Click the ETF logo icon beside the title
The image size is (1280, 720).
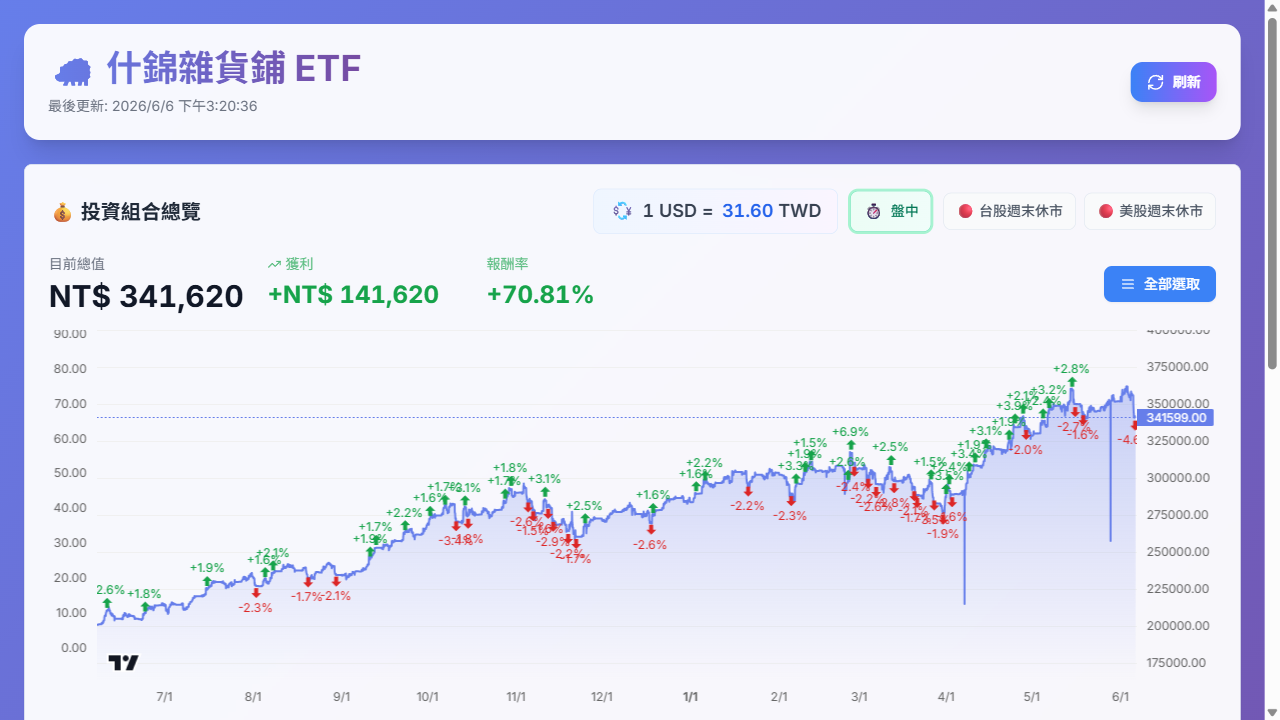(x=71, y=71)
